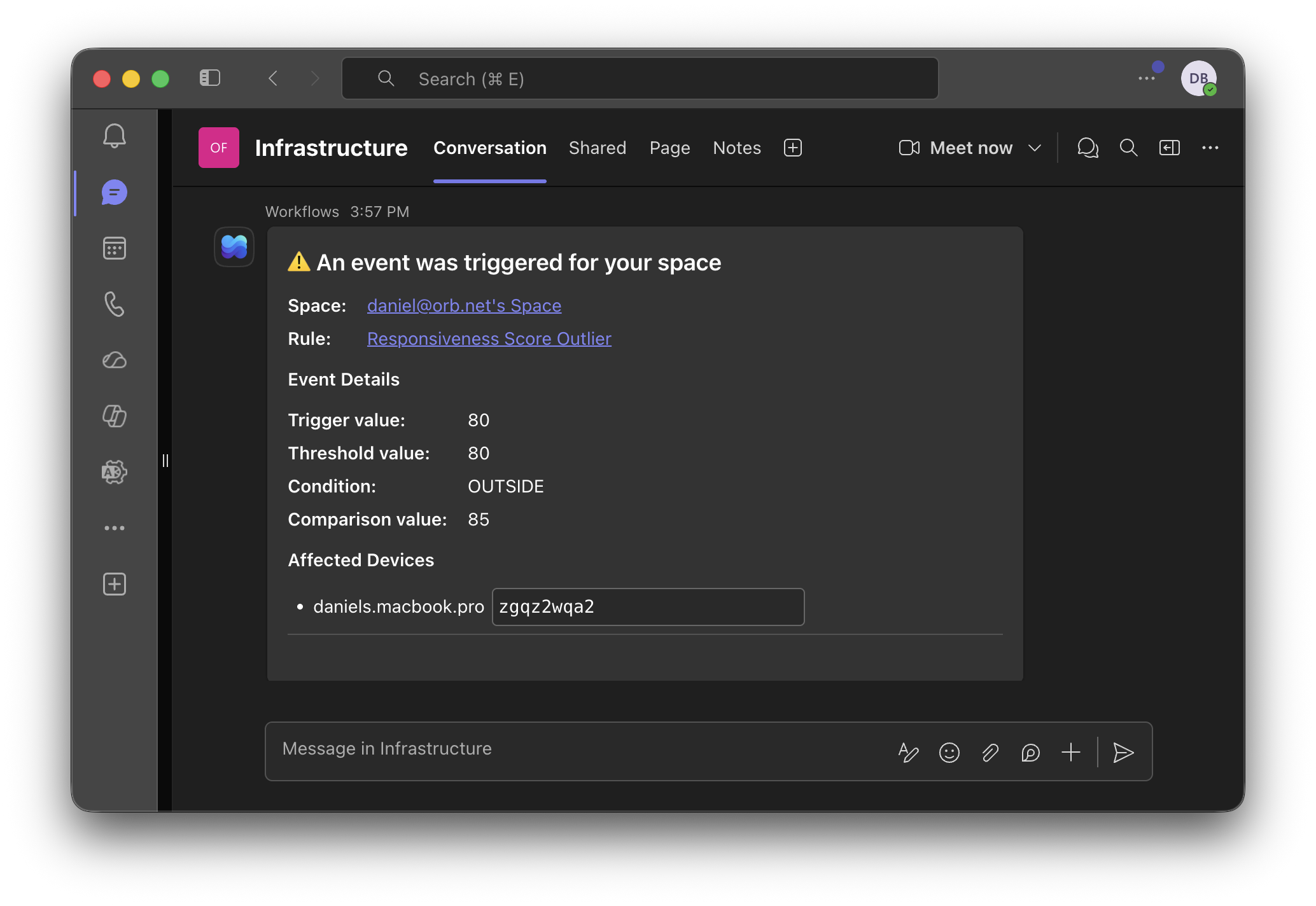Click the zgqz2wqa2 device ID field
Image resolution: width=1316 pixels, height=906 pixels.
[648, 607]
